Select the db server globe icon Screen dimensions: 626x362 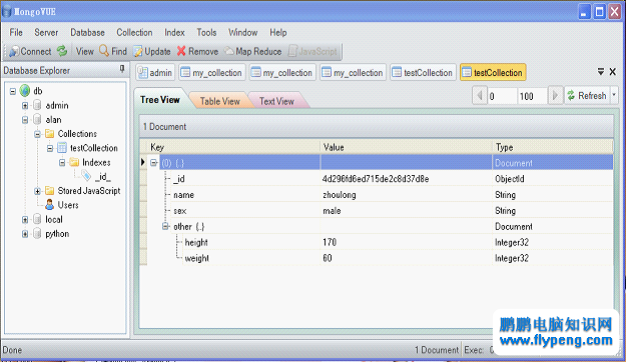pyautogui.click(x=25, y=91)
